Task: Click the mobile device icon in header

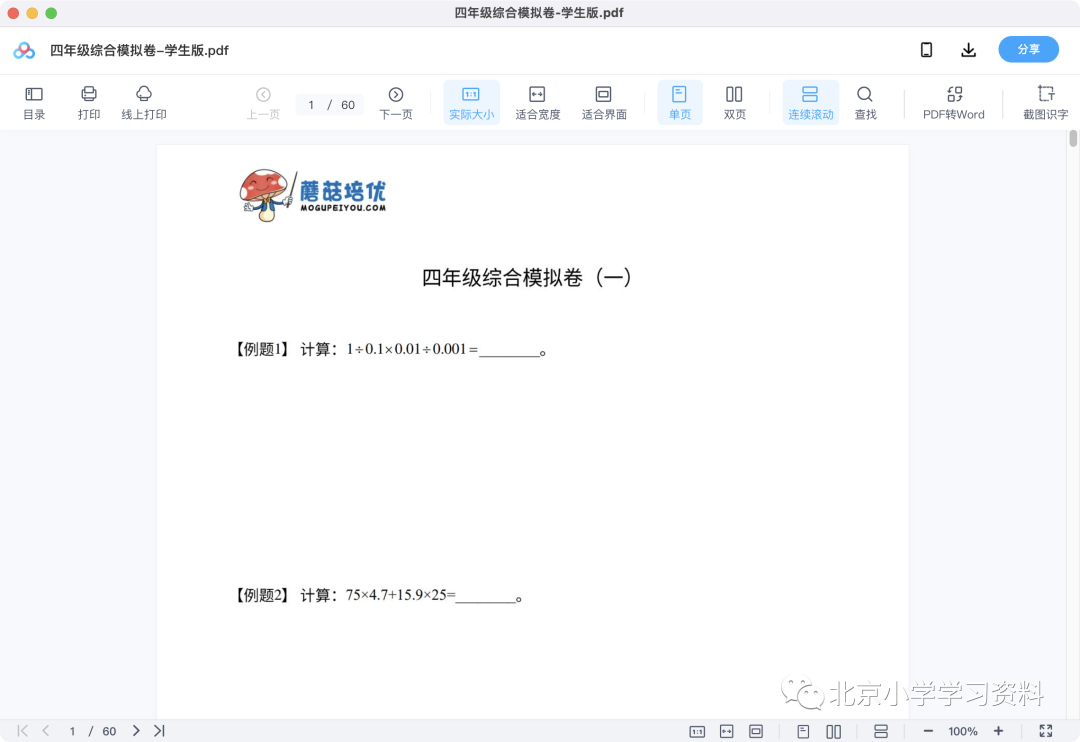Action: point(926,50)
